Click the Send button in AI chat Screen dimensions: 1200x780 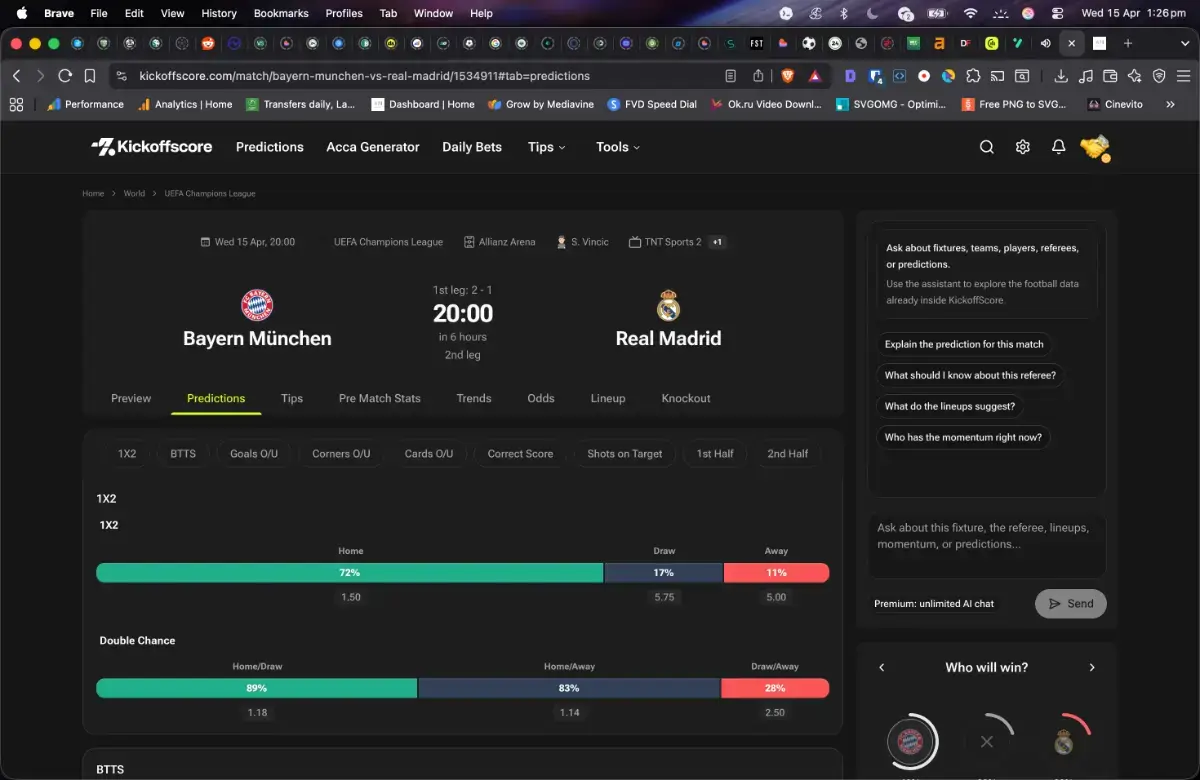[x=1070, y=604]
